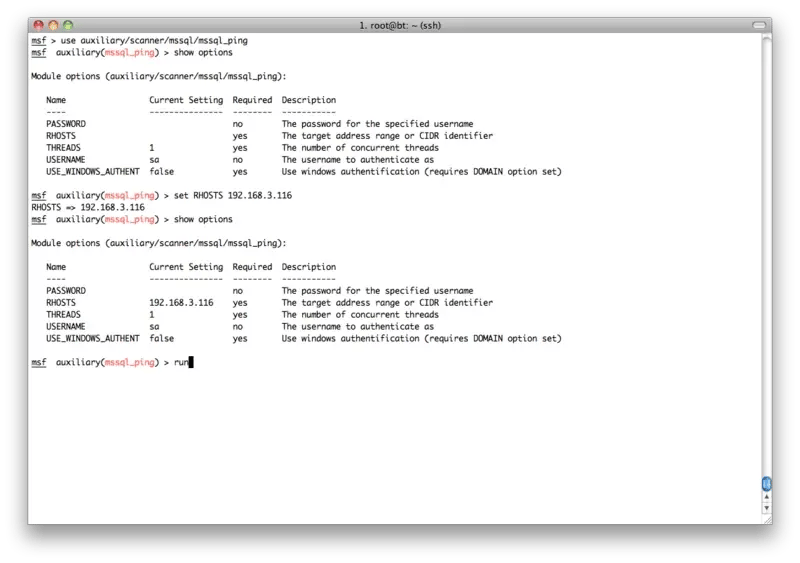This screenshot has height=563, width=800.
Task: Click 'USE_WINDOWS_AUTHENT' in the first options table
Action: [x=93, y=171]
